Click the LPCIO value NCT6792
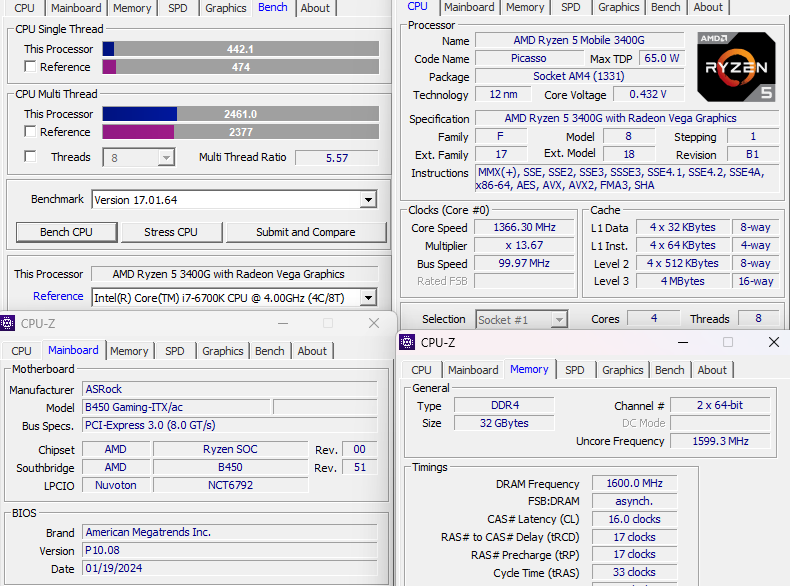Image resolution: width=790 pixels, height=586 pixels. (230, 485)
